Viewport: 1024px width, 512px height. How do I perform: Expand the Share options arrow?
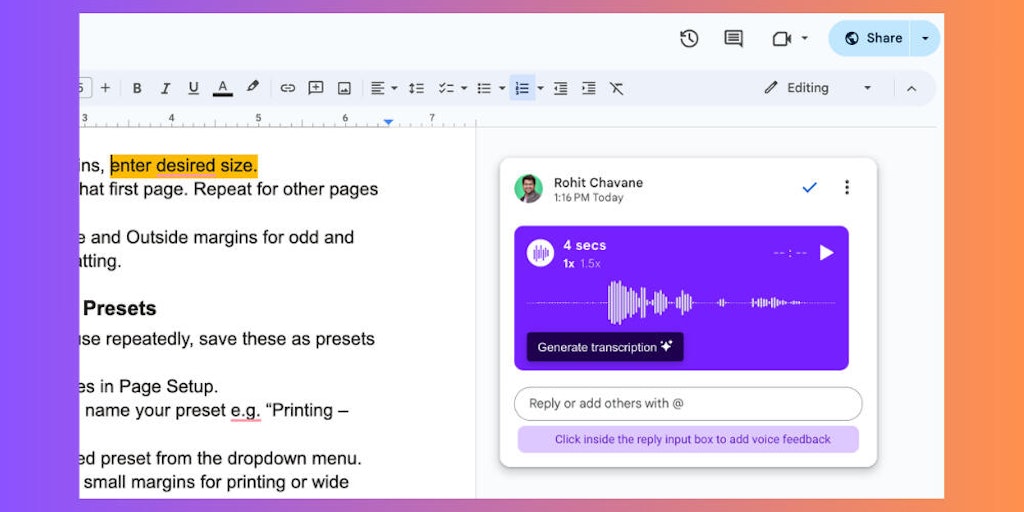coord(925,39)
